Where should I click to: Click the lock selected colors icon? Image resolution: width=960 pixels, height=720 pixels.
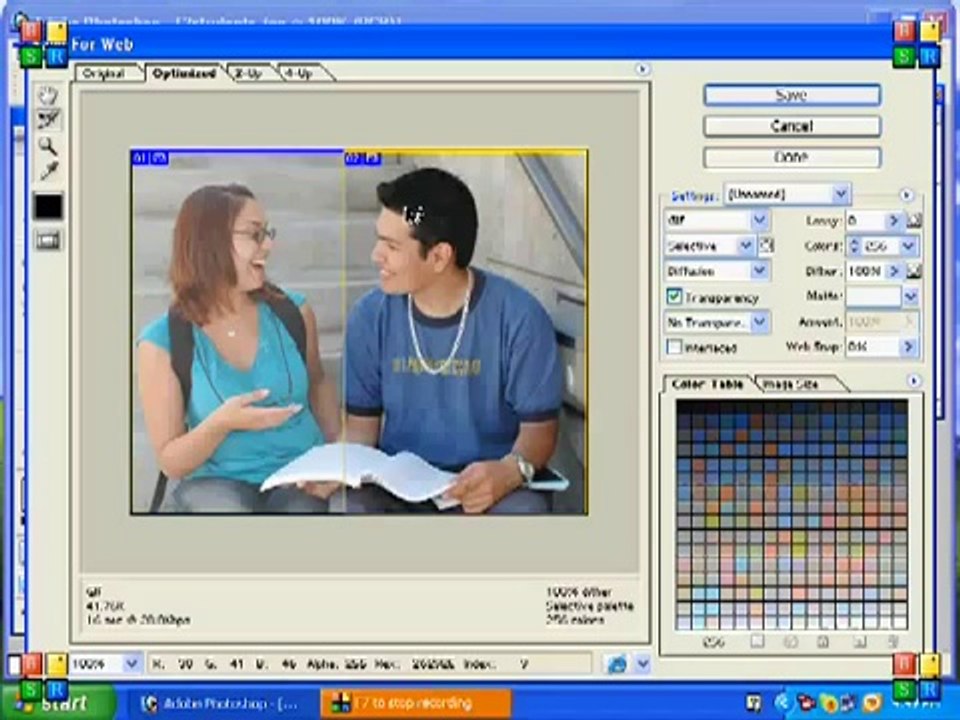click(x=823, y=642)
